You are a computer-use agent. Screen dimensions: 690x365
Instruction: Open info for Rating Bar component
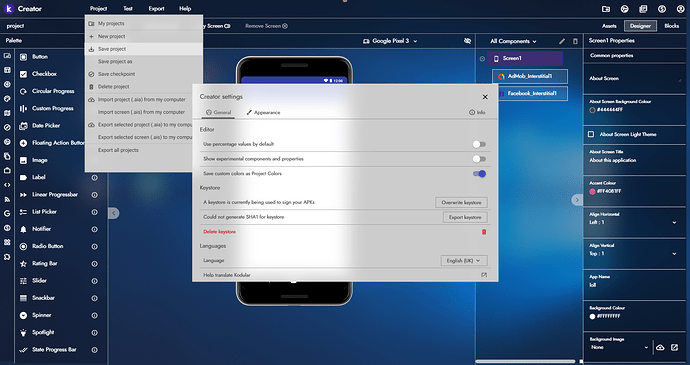(95, 264)
